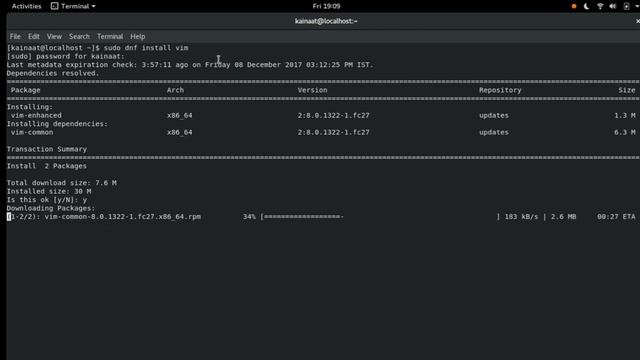This screenshot has height=360, width=640.
Task: Open the View menu
Action: (54, 36)
